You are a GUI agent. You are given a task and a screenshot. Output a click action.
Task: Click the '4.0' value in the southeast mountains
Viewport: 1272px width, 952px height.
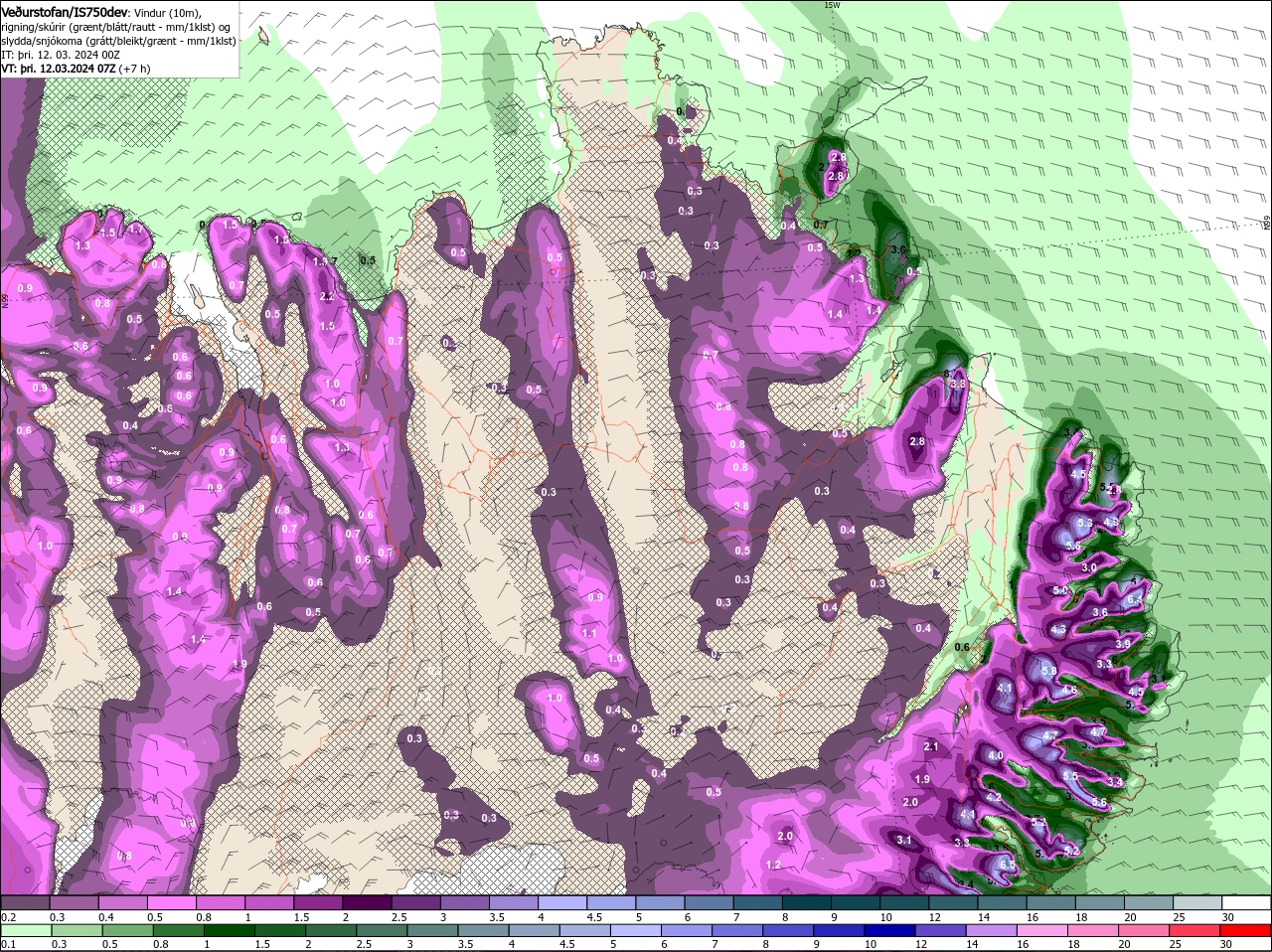tap(996, 755)
